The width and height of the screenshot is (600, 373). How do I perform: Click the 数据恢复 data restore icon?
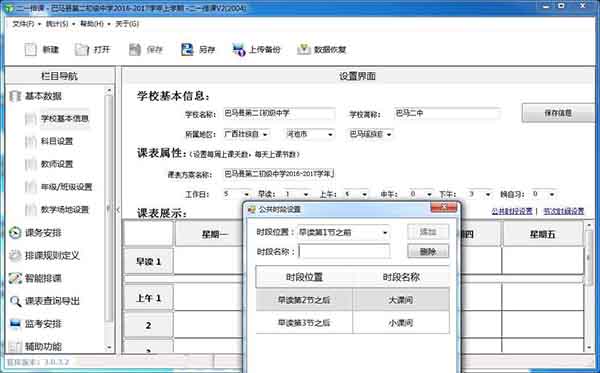click(303, 49)
